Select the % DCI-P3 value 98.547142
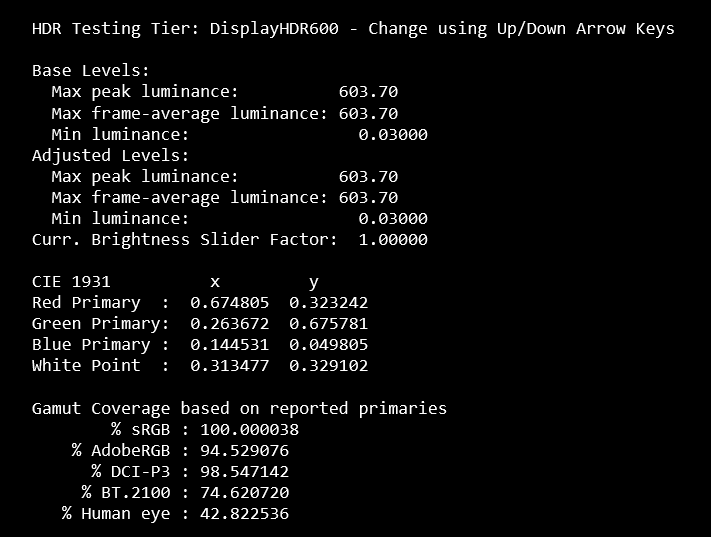The height and width of the screenshot is (537, 711). pyautogui.click(x=244, y=472)
